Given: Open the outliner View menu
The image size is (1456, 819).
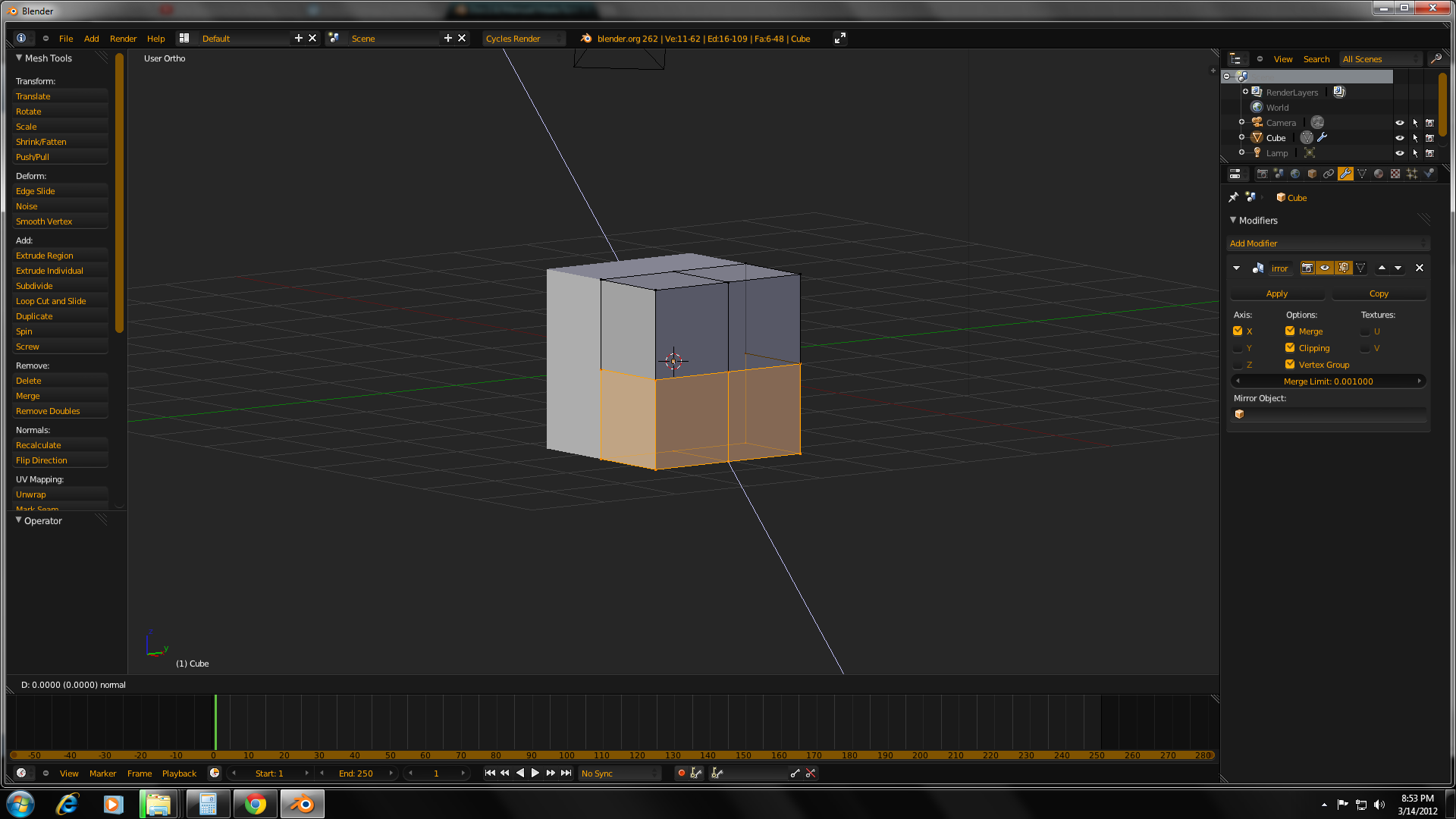Looking at the screenshot, I should (1283, 59).
